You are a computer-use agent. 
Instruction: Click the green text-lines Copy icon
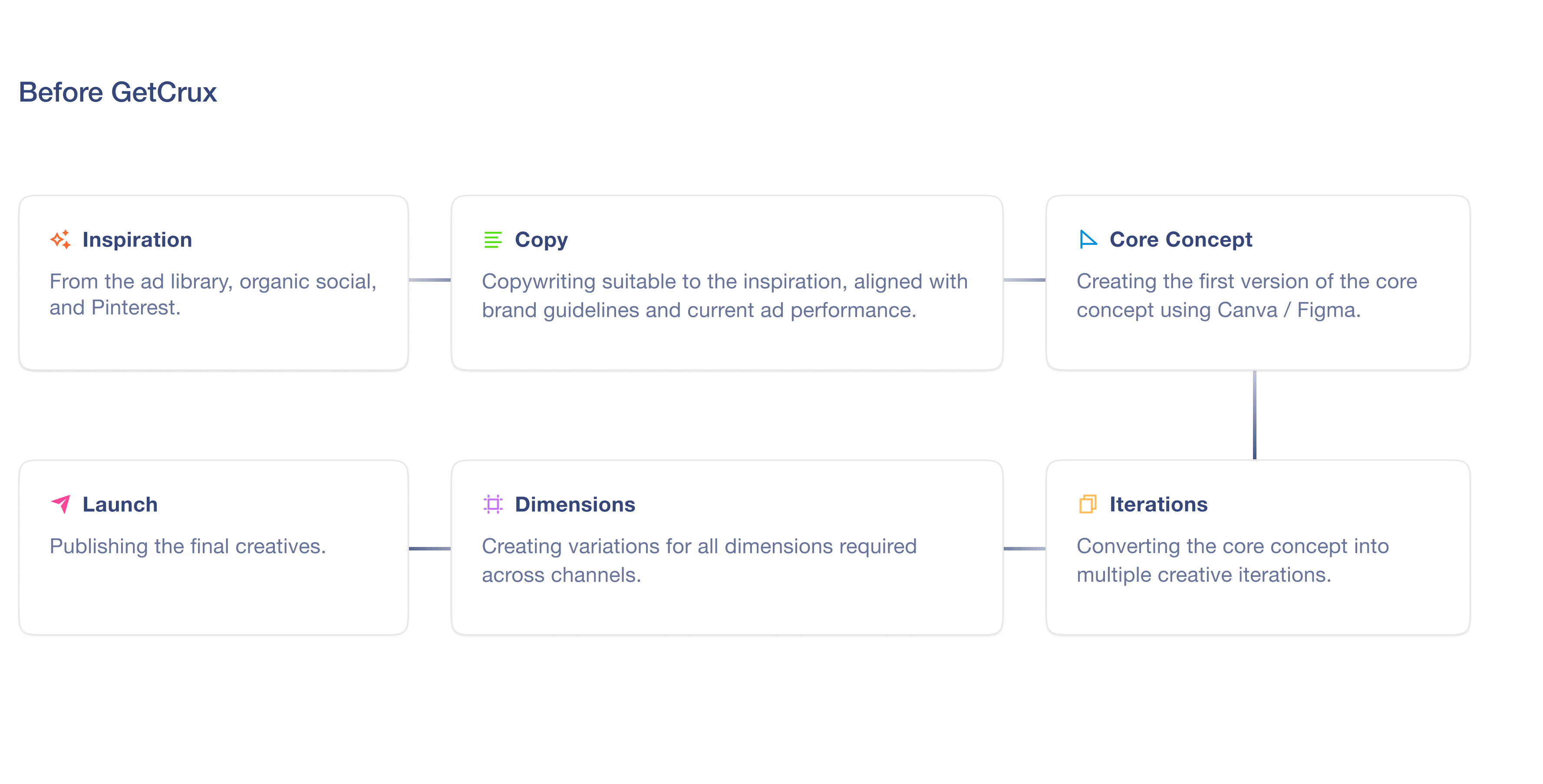pyautogui.click(x=492, y=240)
